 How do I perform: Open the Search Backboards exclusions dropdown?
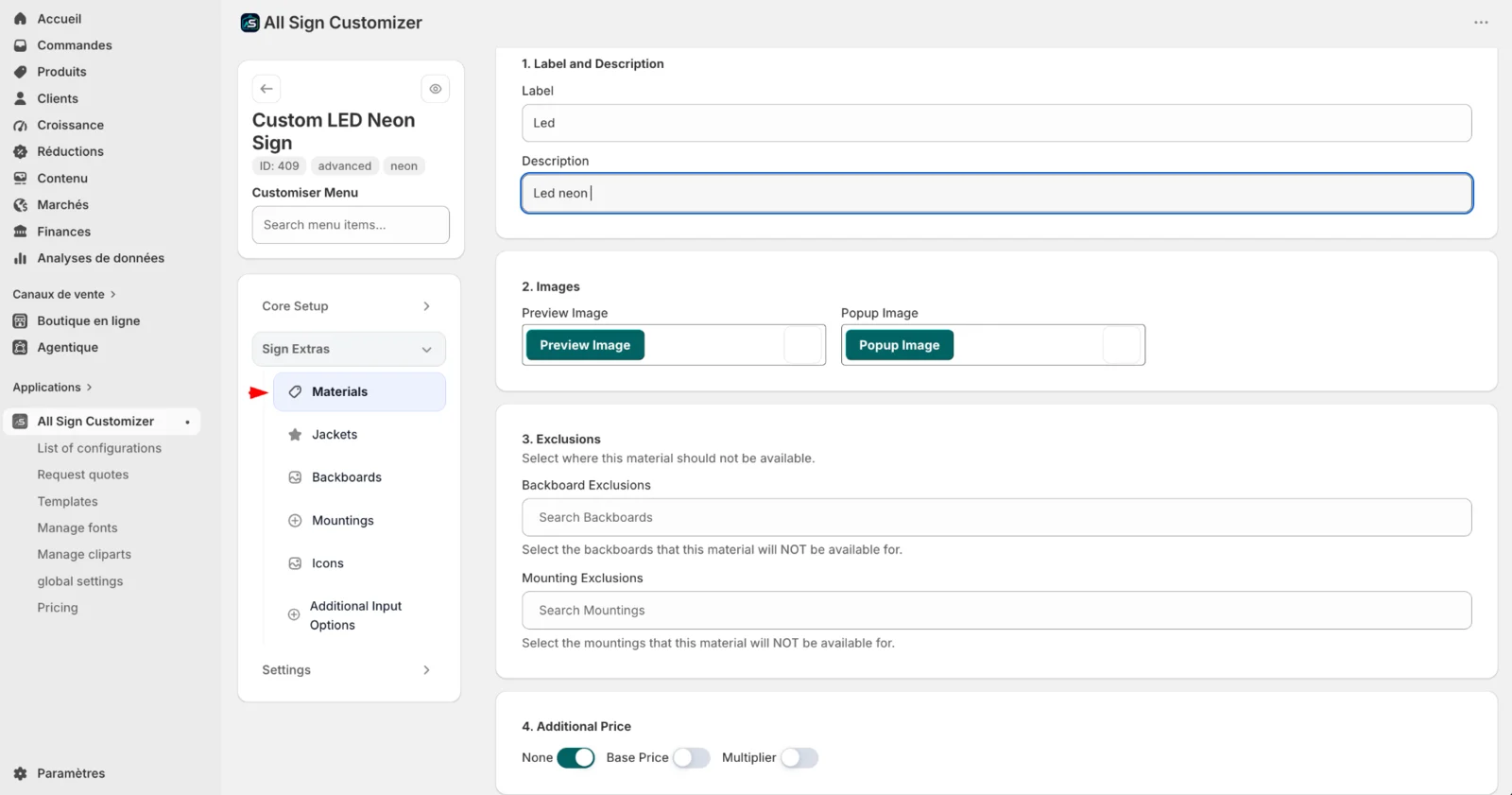(x=996, y=517)
